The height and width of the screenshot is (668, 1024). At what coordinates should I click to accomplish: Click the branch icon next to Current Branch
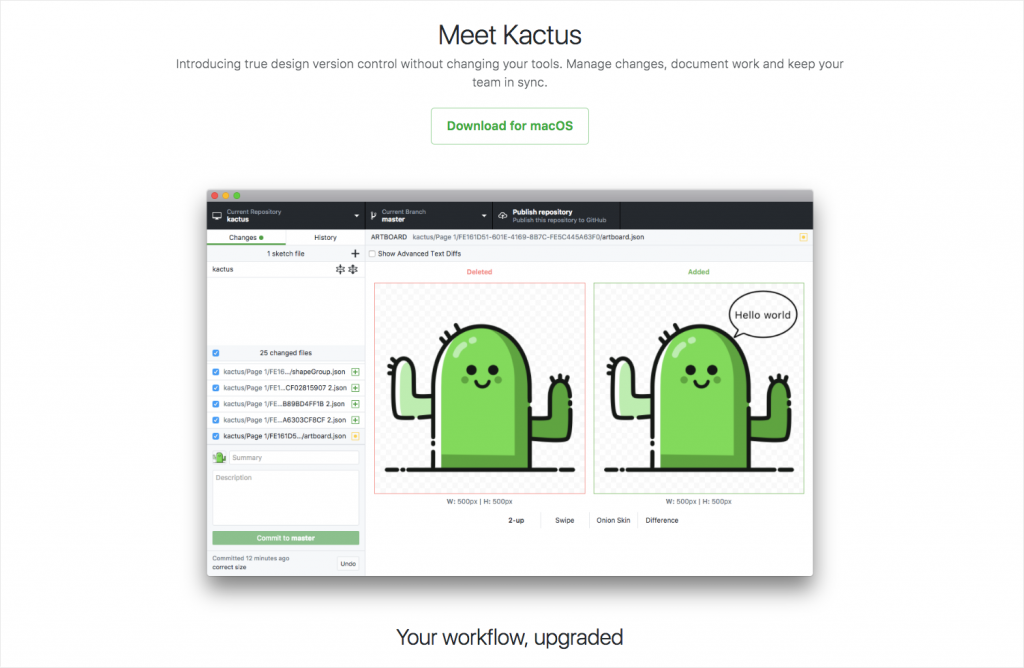[374, 215]
